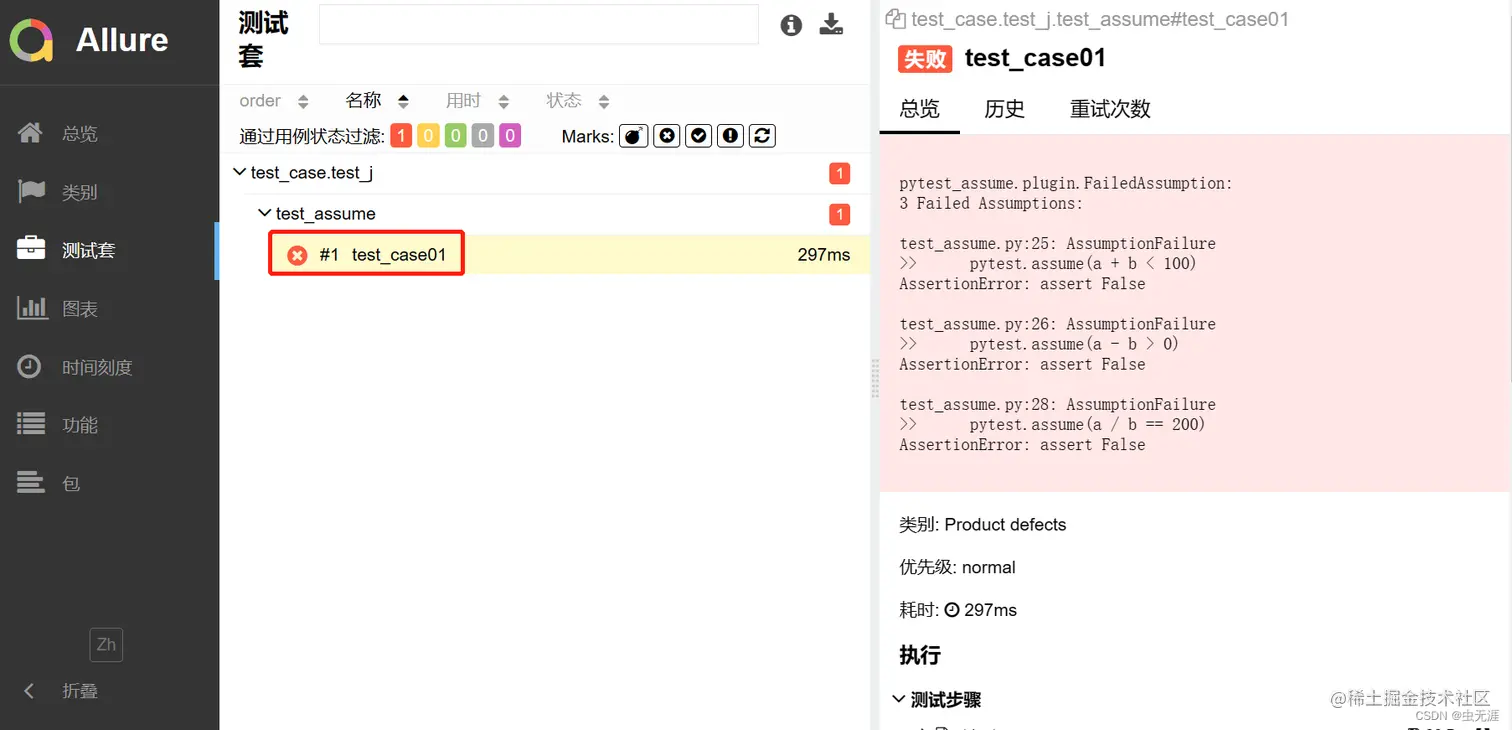Toggle the new-failed X mark filter
The image size is (1512, 730).
coord(667,136)
